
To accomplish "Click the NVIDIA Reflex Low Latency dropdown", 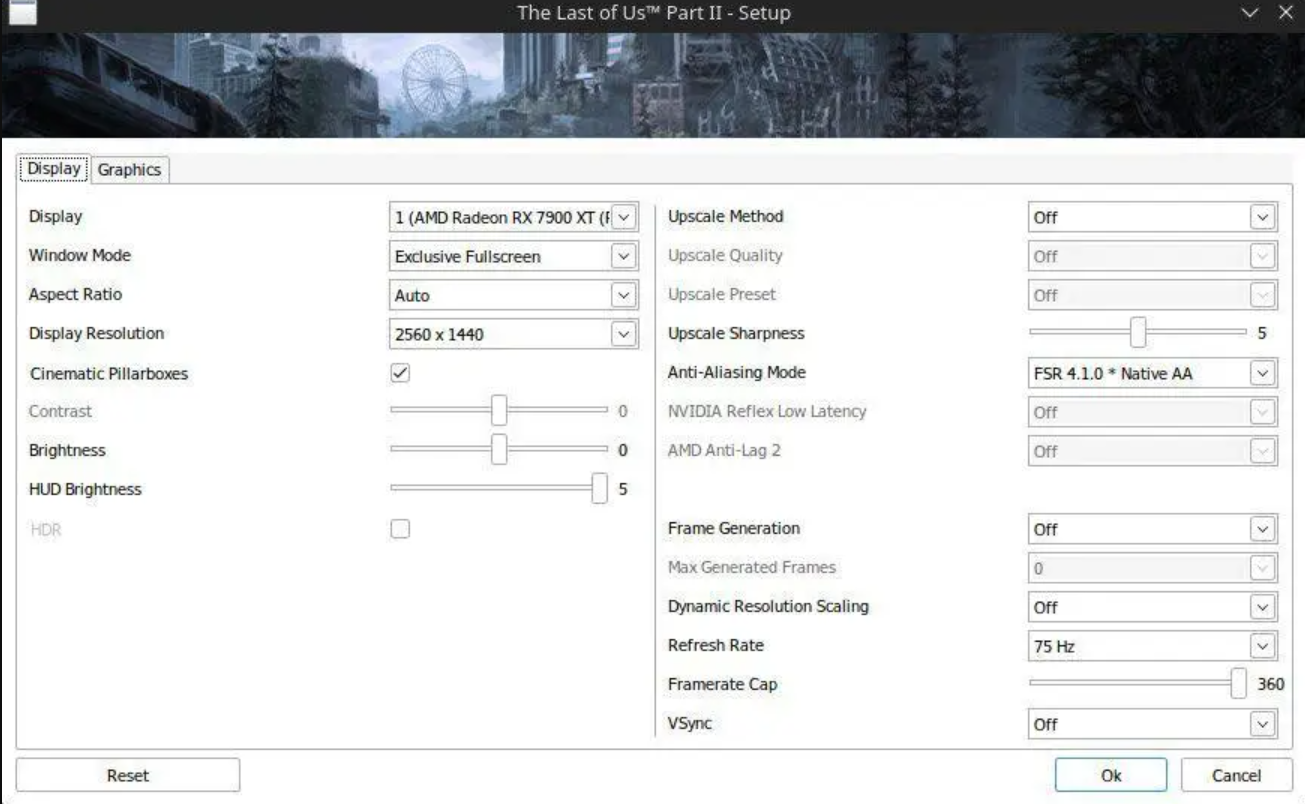I will point(1152,412).
